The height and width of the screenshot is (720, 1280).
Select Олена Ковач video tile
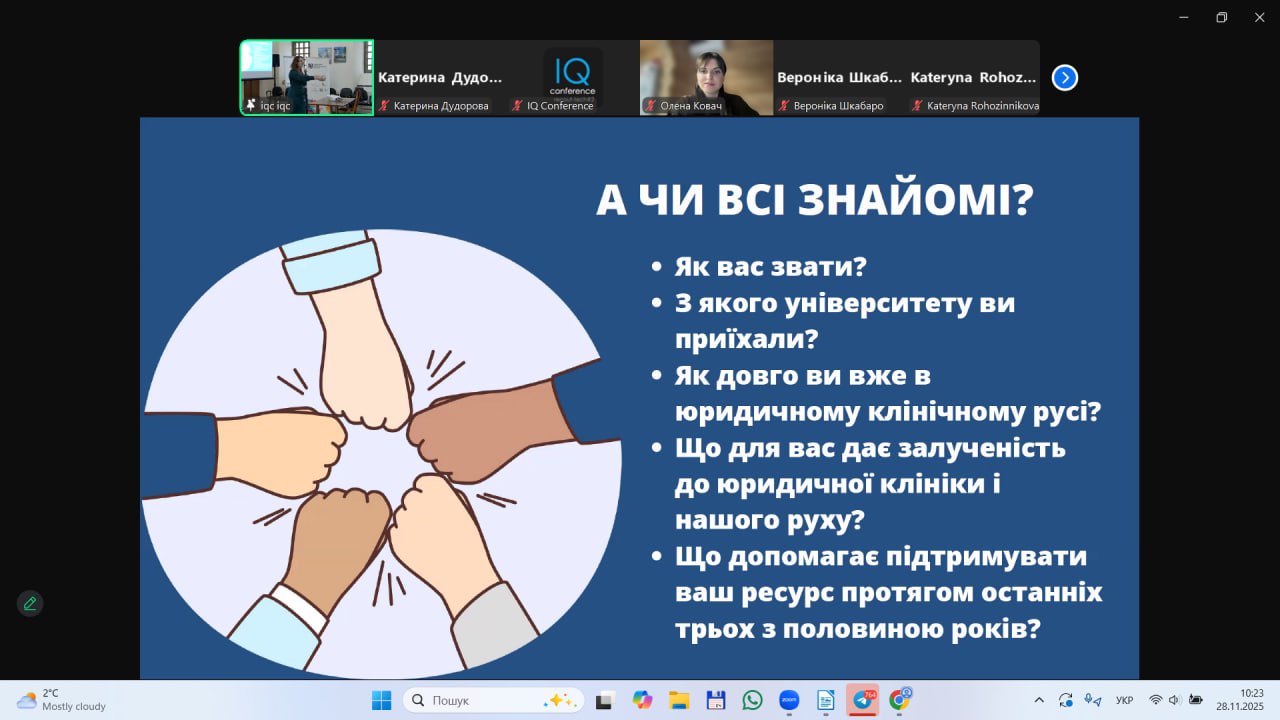pyautogui.click(x=706, y=77)
